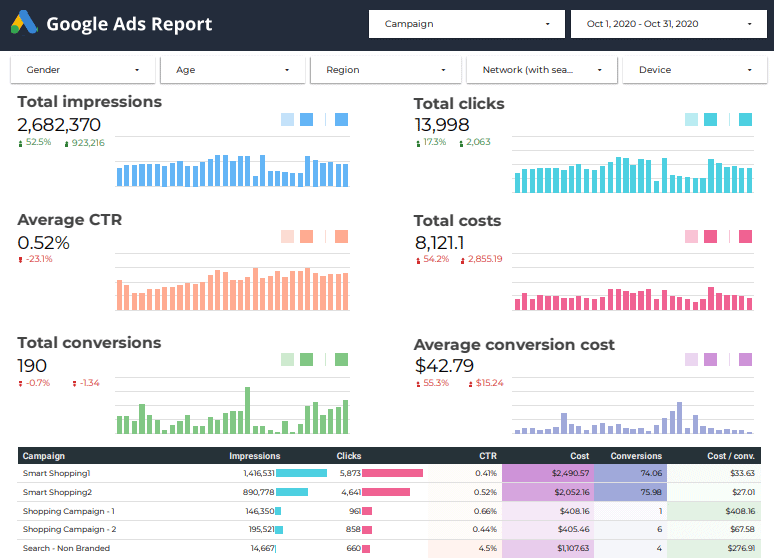This screenshot has width=774, height=560.
Task: Click the Total clicks value 13,998
Action: point(441,125)
